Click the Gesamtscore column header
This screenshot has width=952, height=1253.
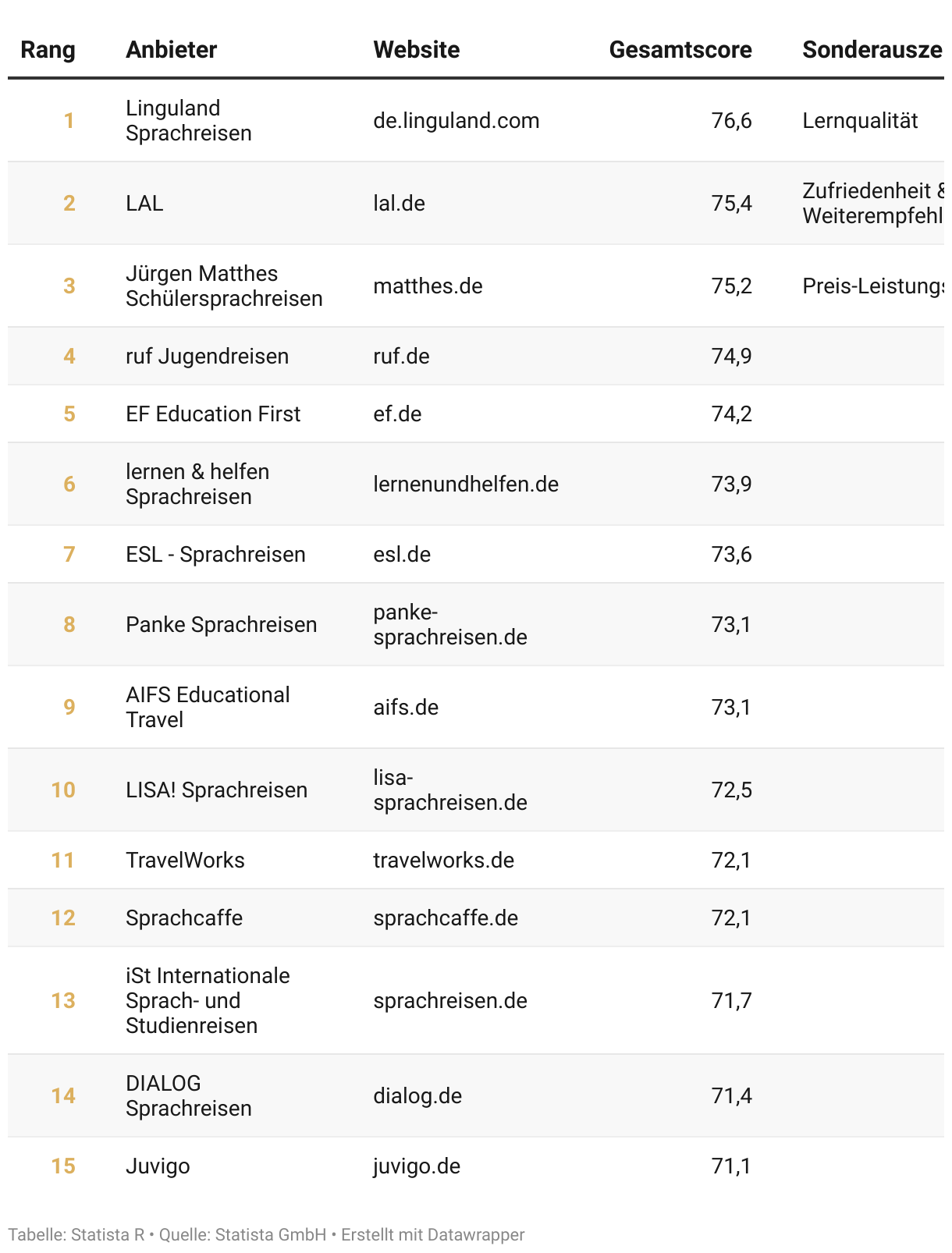pyautogui.click(x=680, y=50)
